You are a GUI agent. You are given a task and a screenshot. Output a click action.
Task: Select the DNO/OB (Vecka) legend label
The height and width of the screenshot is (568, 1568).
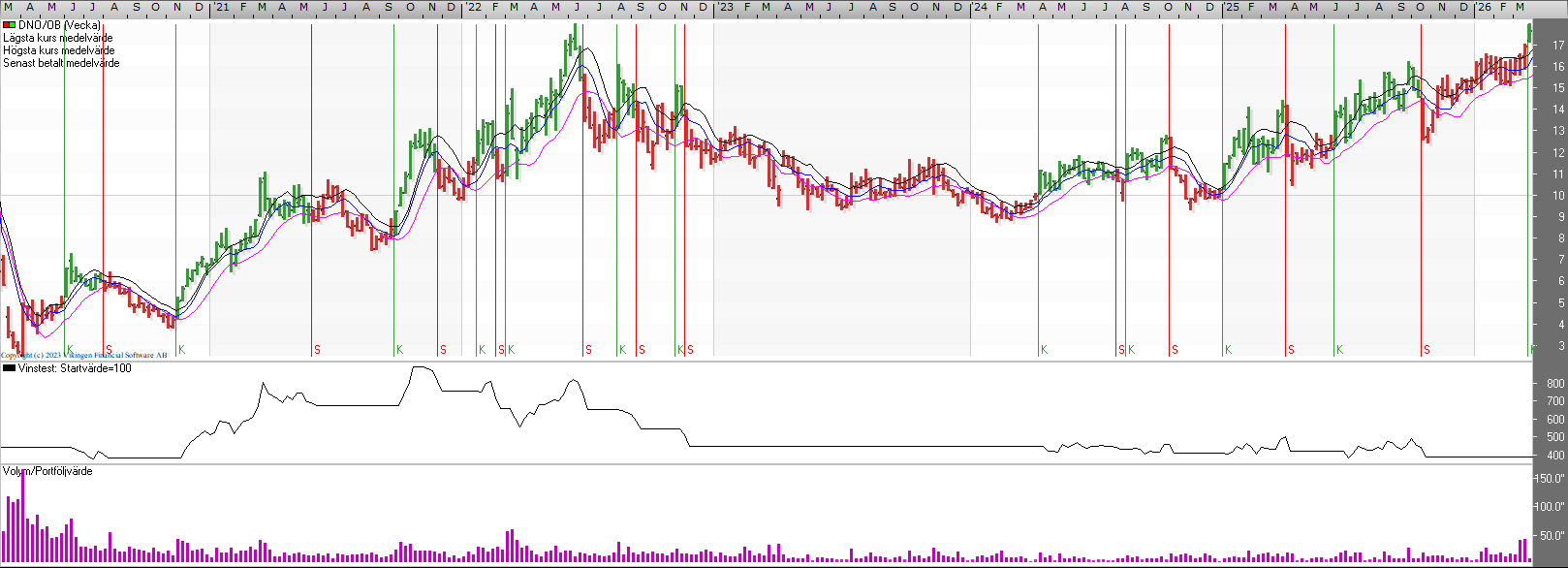click(59, 25)
